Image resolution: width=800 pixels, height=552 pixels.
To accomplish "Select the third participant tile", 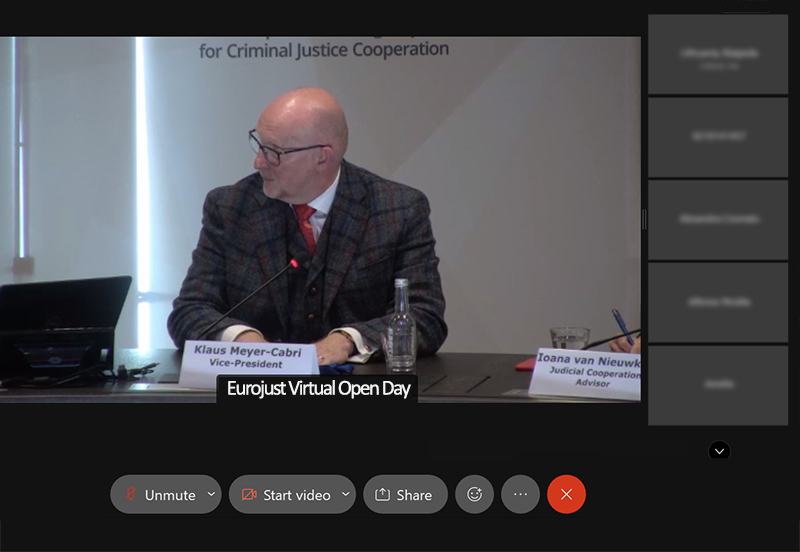I will [718, 220].
